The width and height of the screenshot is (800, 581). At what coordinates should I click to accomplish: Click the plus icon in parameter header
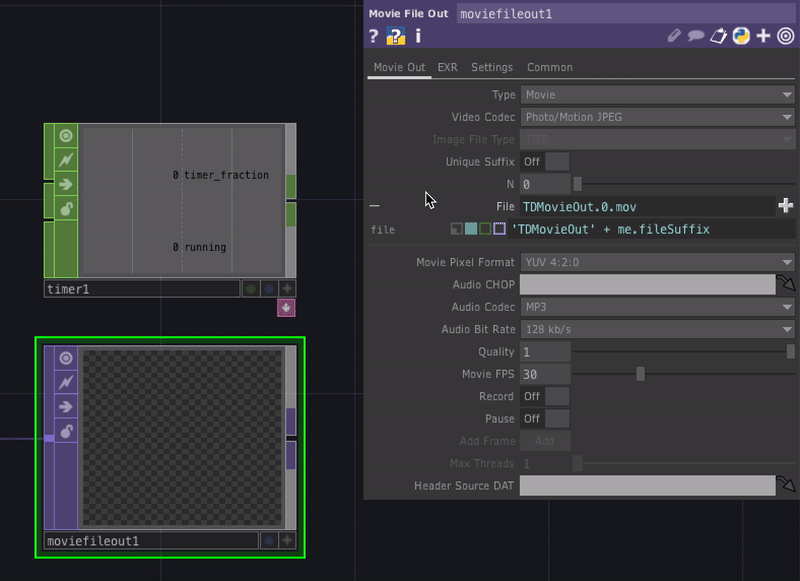point(763,36)
